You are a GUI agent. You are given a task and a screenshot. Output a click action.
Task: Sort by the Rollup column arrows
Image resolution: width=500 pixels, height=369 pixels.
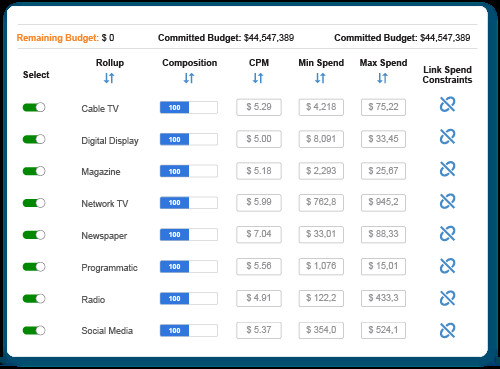(109, 78)
